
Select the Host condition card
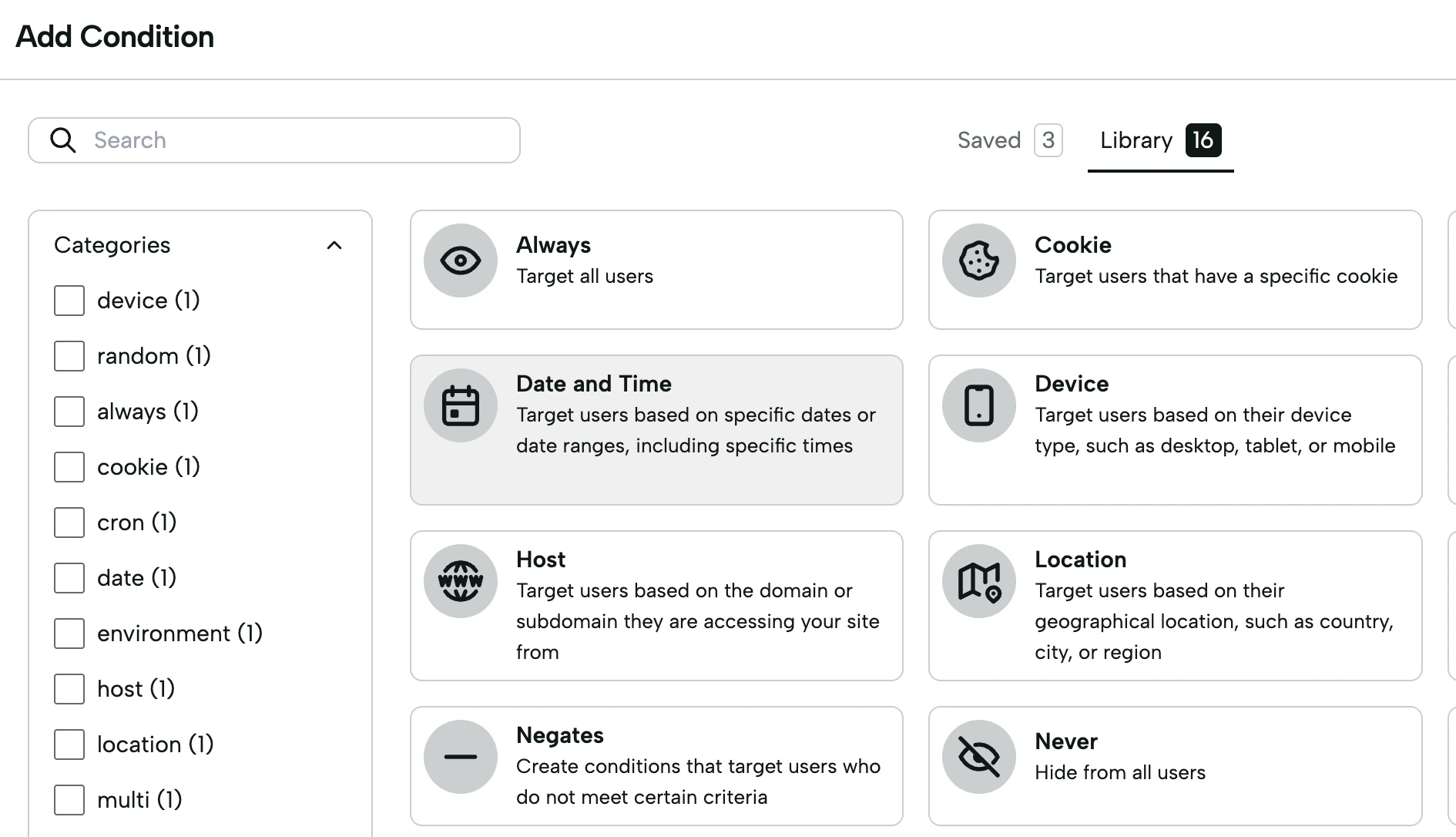(656, 606)
